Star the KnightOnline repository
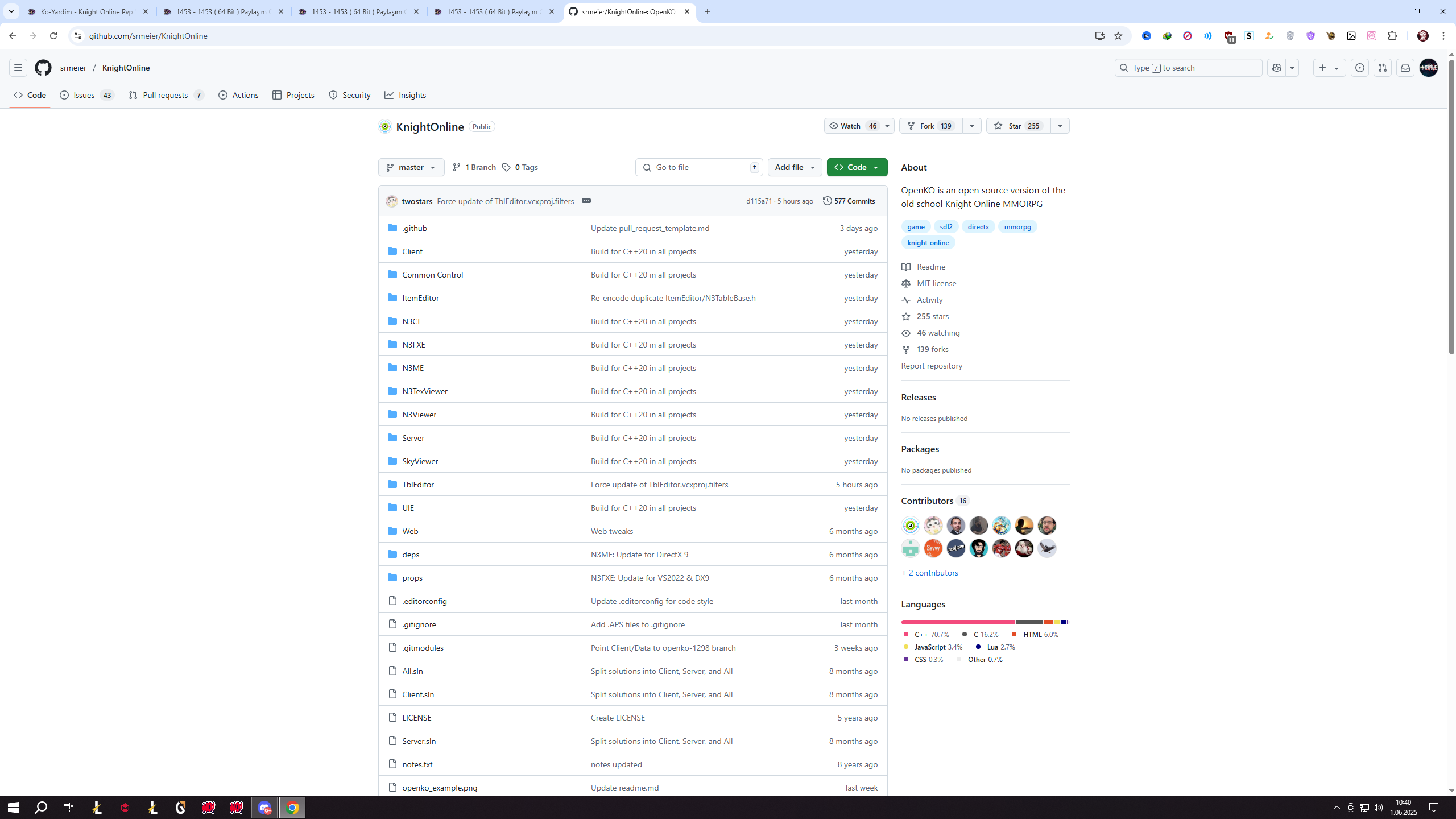 click(1017, 126)
